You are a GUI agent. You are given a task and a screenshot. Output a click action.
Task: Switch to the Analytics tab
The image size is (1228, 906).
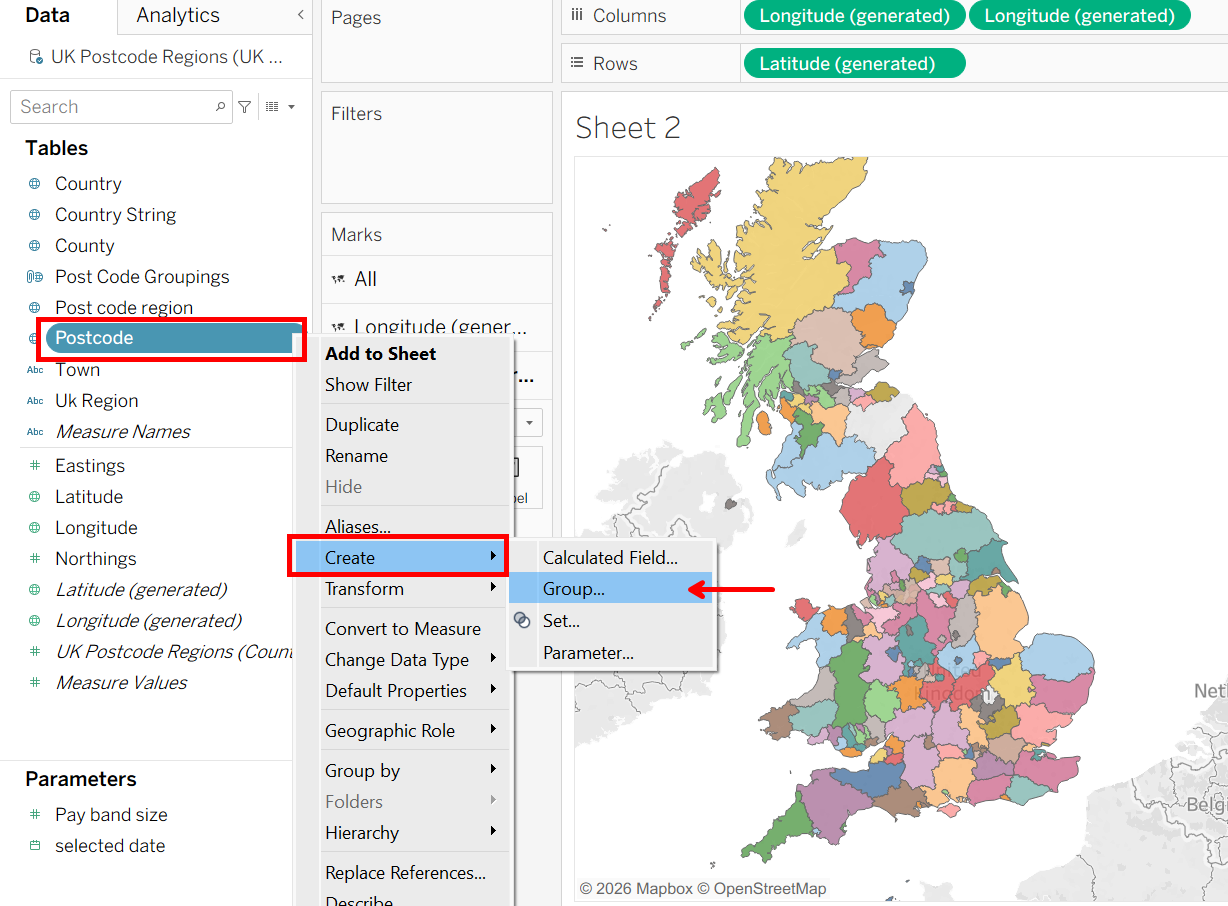point(178,15)
